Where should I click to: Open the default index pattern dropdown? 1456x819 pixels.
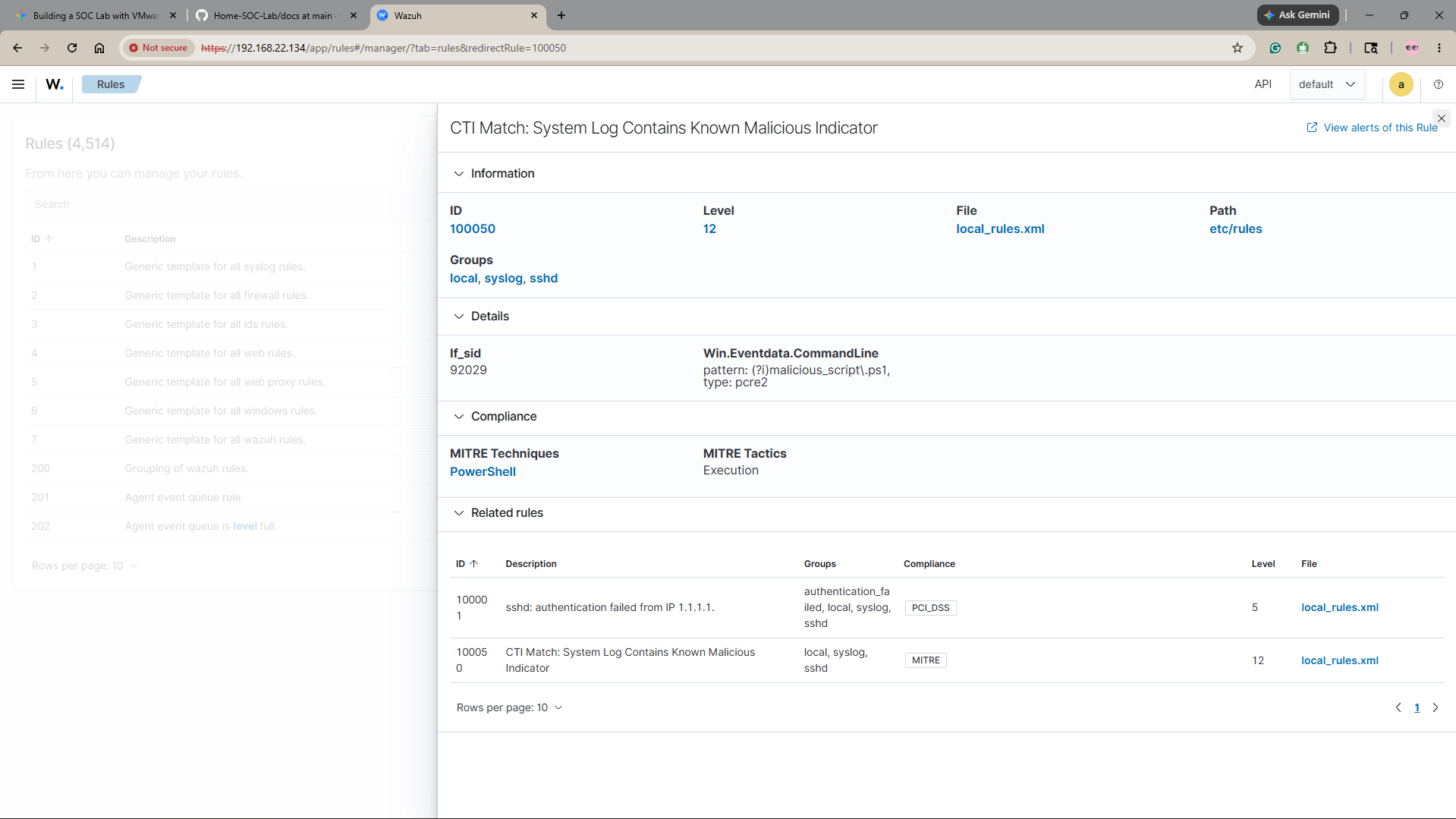1327,84
